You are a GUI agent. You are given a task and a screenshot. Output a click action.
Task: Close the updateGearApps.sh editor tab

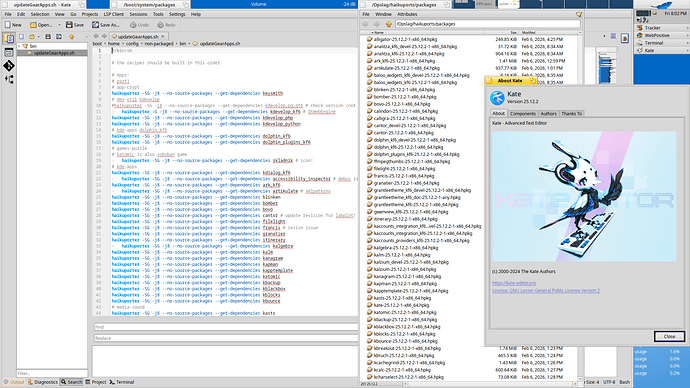[x=163, y=37]
